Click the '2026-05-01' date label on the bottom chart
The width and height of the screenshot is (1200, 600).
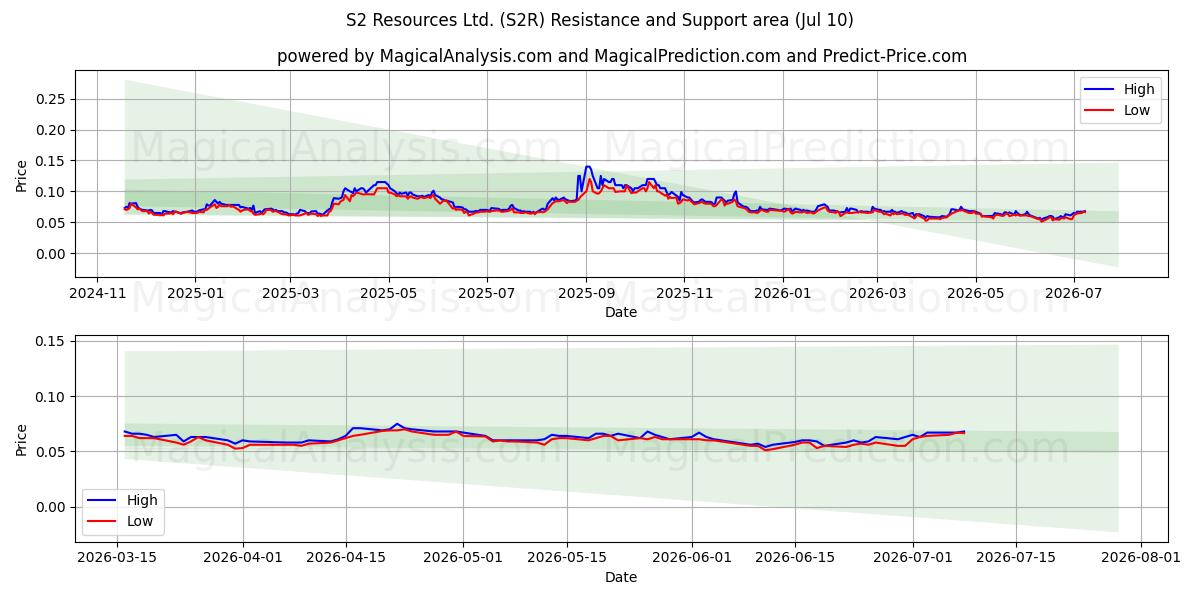(x=464, y=559)
